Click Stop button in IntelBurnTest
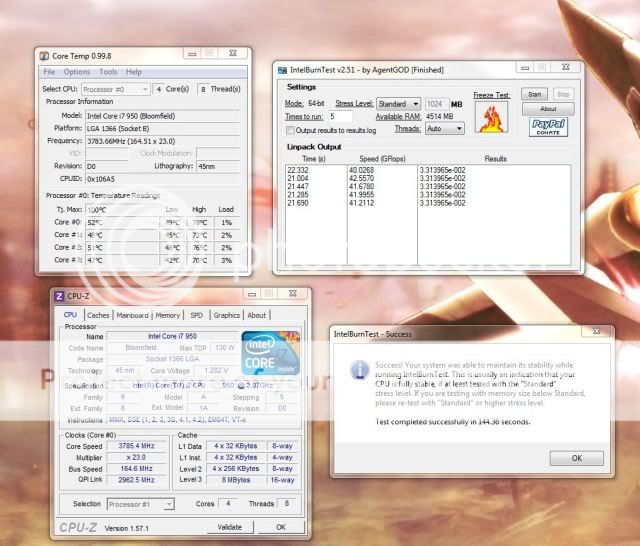 pyautogui.click(x=563, y=94)
